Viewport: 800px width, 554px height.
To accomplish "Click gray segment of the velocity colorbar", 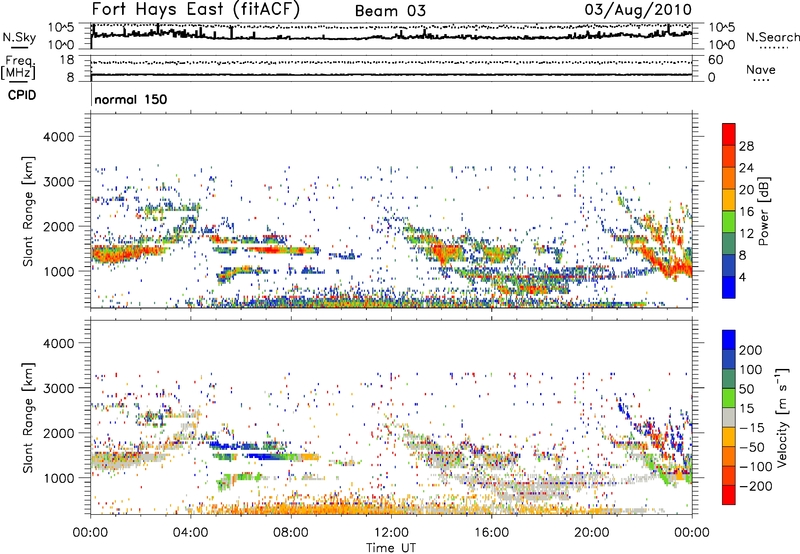I will (729, 417).
